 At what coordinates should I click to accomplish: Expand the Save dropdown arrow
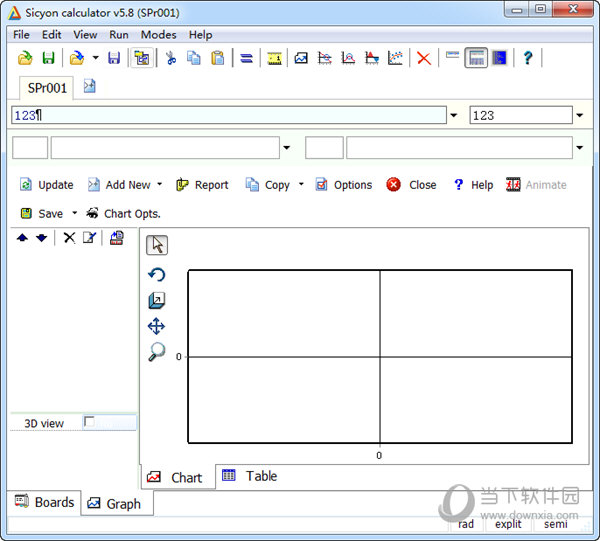75,213
